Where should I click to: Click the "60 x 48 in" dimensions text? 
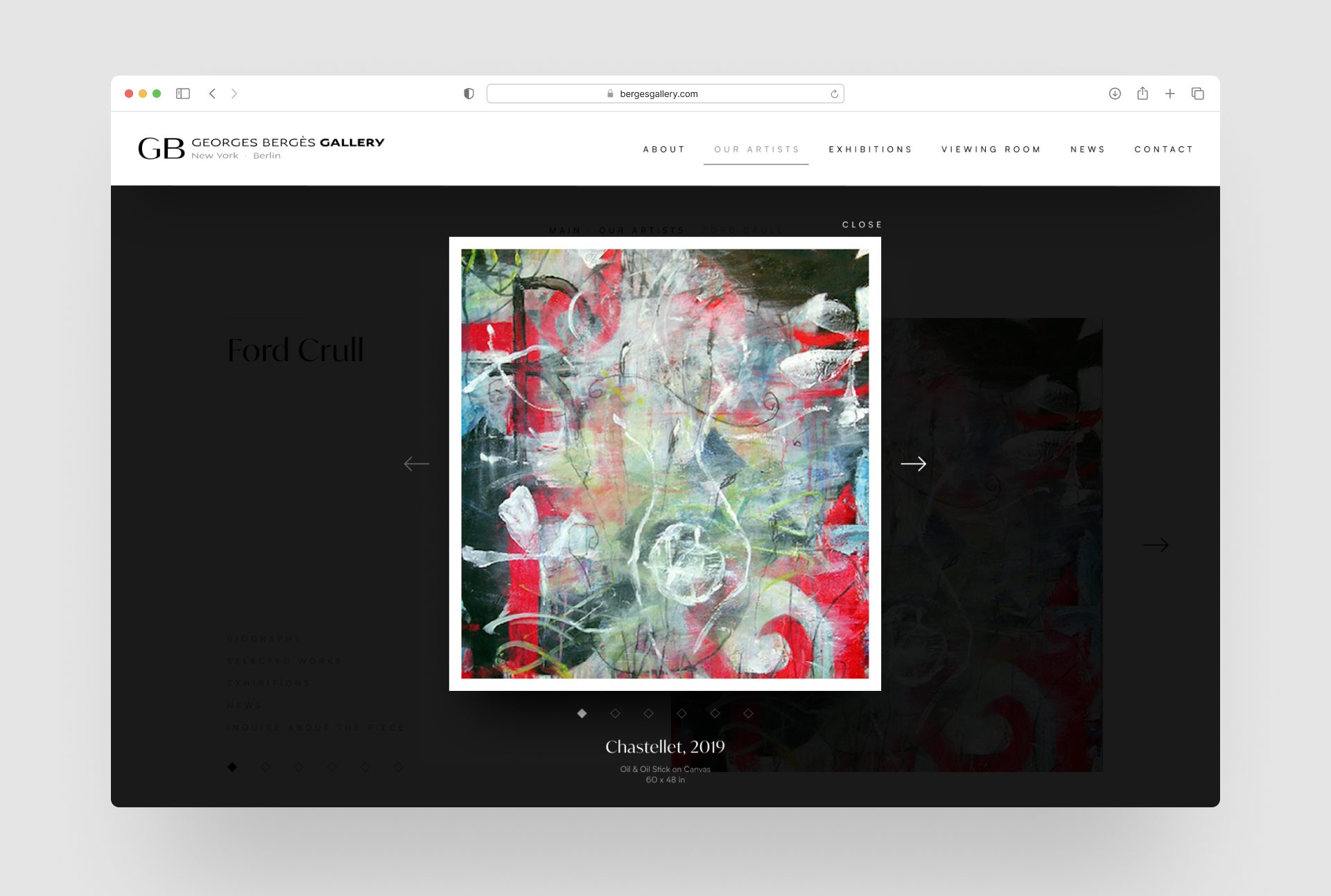(665, 780)
